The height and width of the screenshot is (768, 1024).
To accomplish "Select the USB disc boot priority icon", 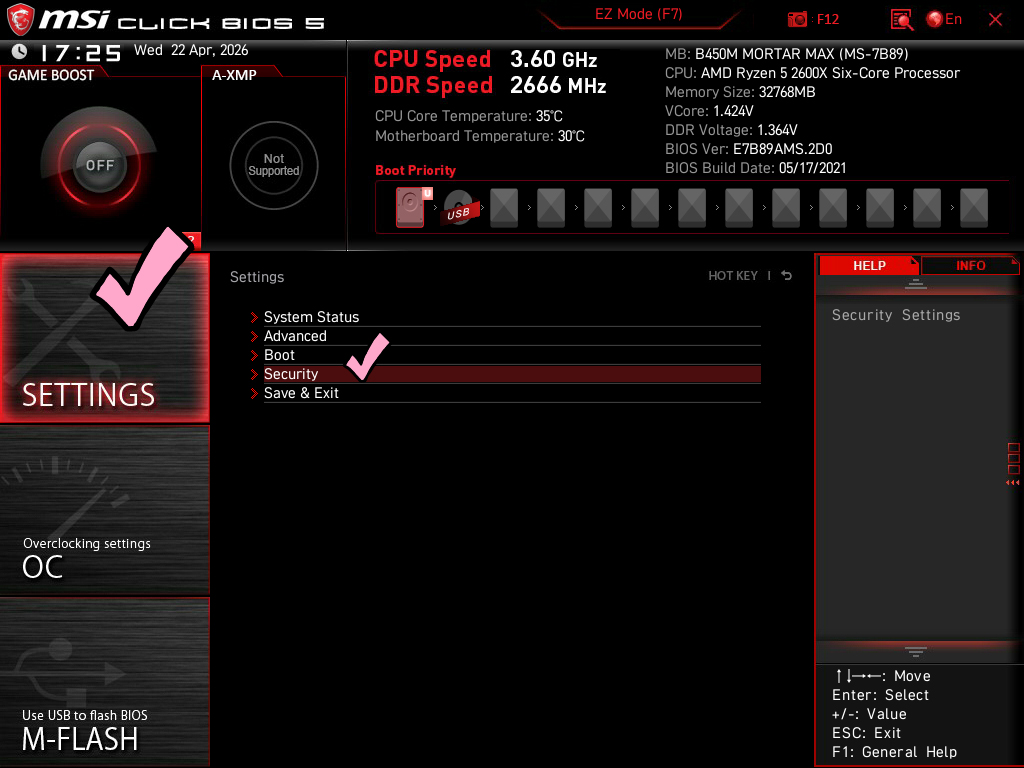I will coord(458,208).
